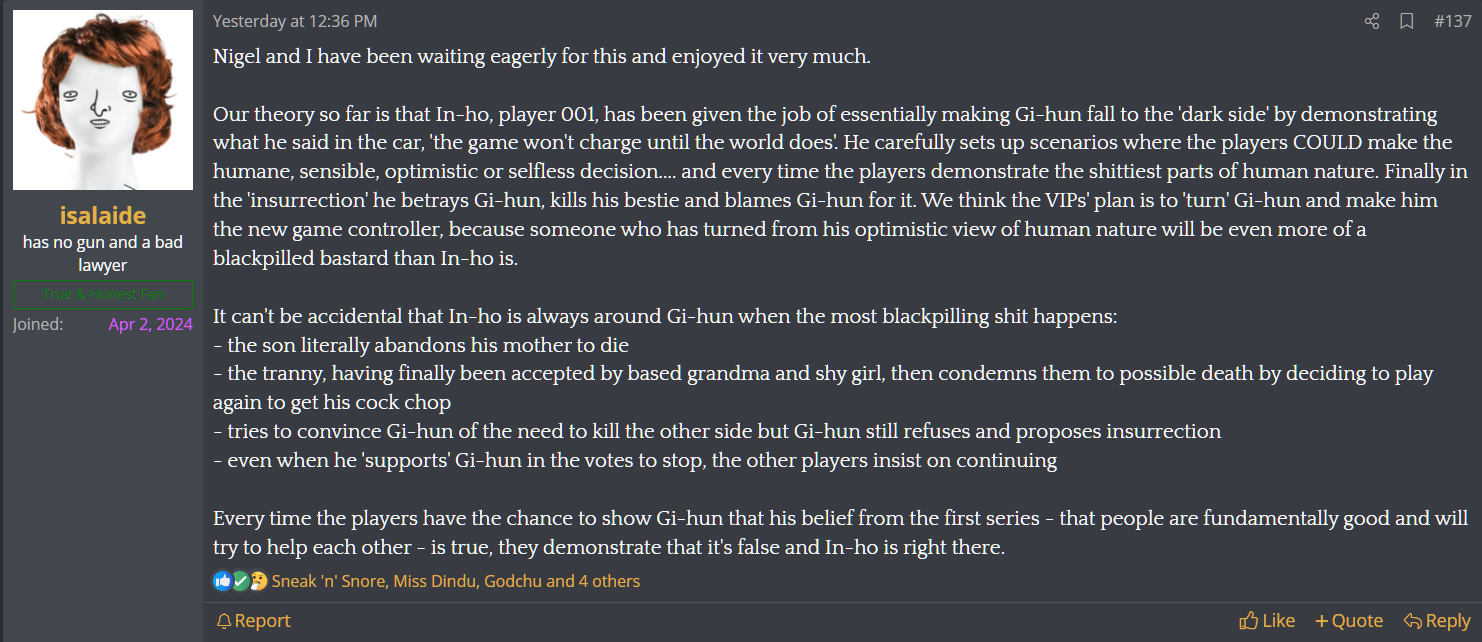Click the 'Yesterday at 12:36 PM' timestamp
Viewport: 1482px width, 642px height.
(x=295, y=21)
